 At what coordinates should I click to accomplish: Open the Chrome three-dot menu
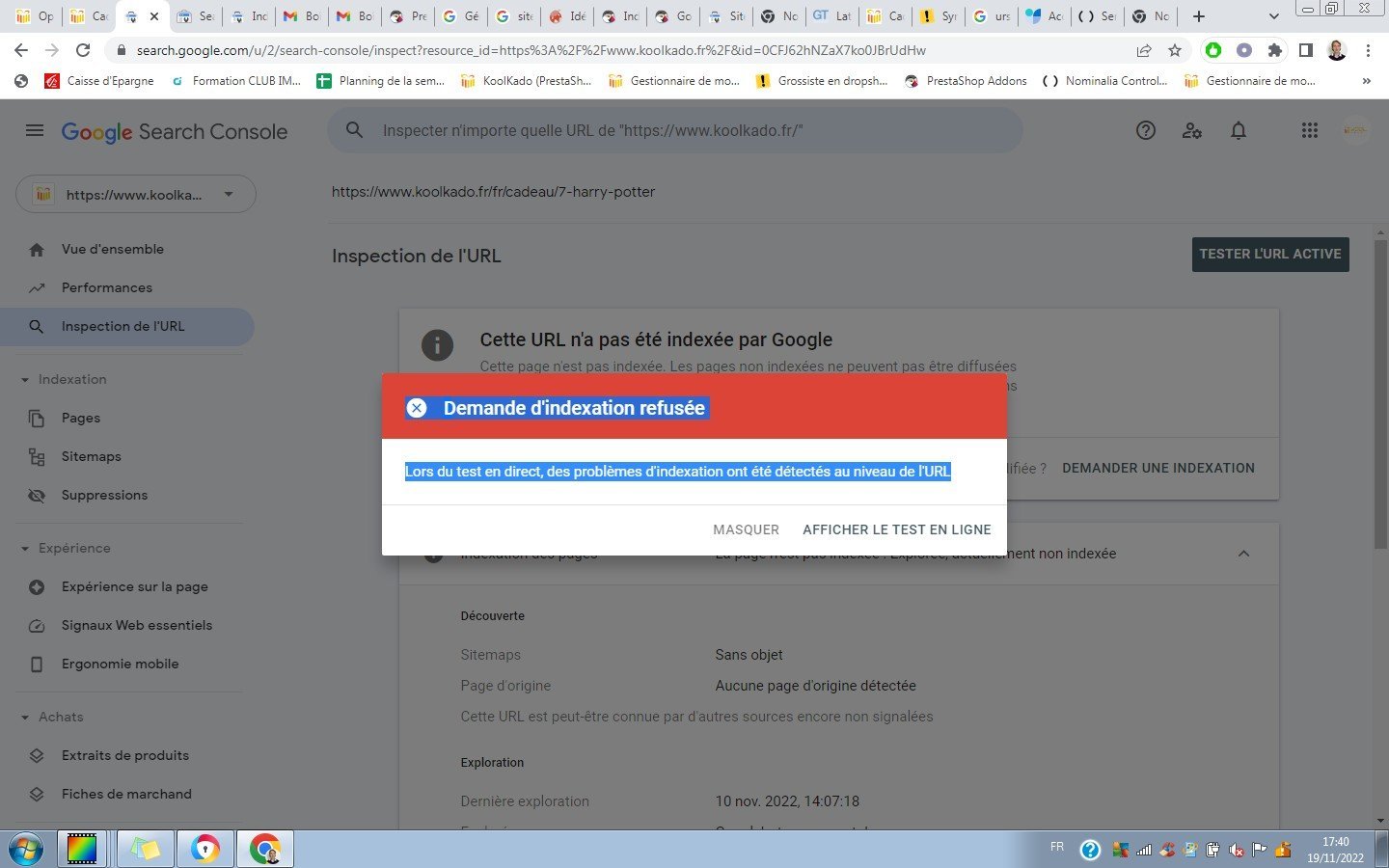coord(1368,50)
